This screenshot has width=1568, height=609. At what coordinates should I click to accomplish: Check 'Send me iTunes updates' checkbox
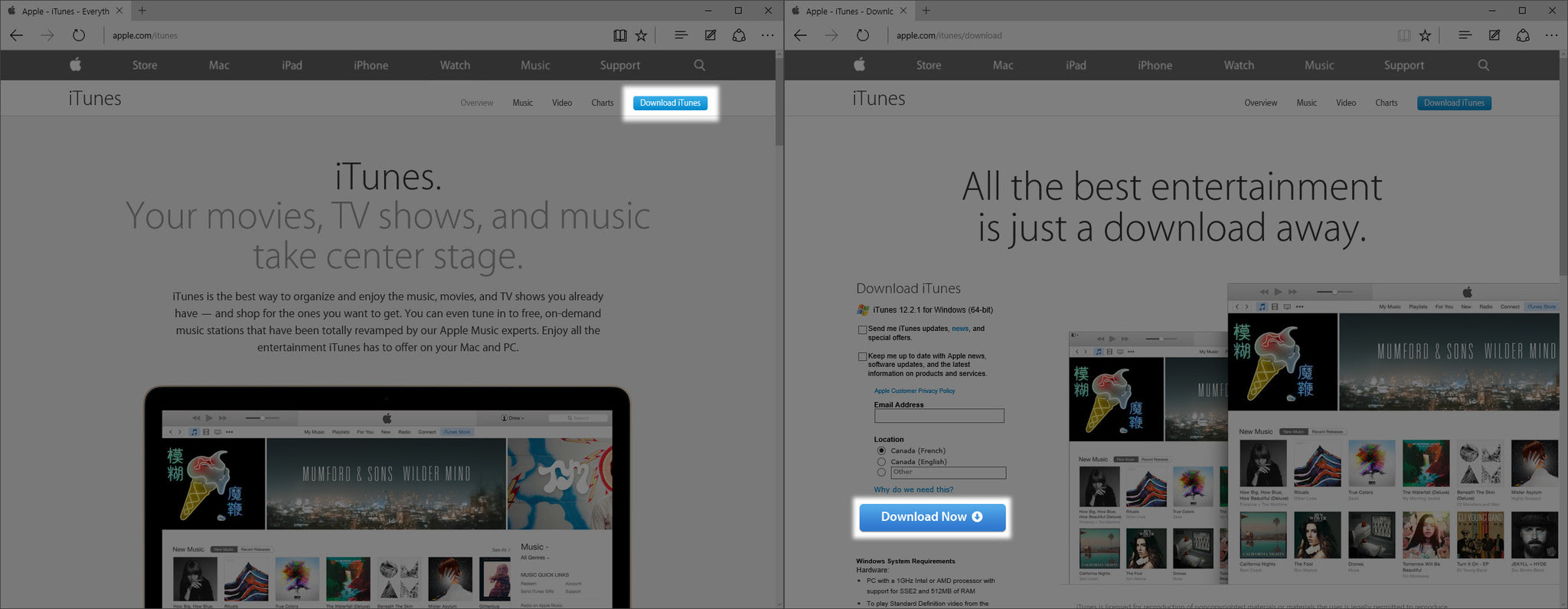point(863,330)
